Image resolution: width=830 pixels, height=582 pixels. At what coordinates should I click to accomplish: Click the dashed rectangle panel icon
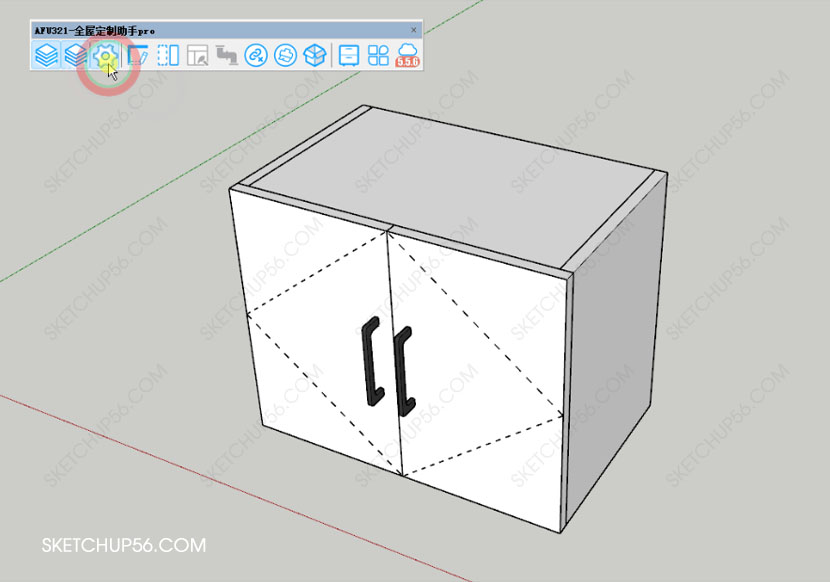click(168, 56)
